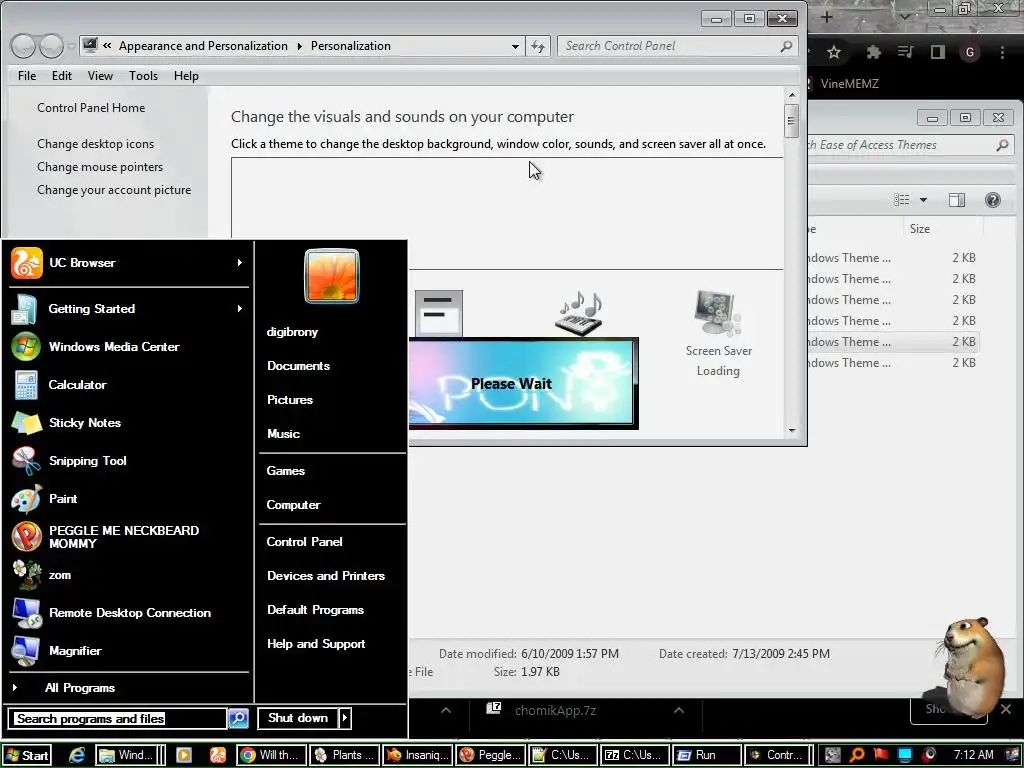Screen dimensions: 1024x768
Task: Open the Chrome extensions puzzle icon
Action: (873, 52)
